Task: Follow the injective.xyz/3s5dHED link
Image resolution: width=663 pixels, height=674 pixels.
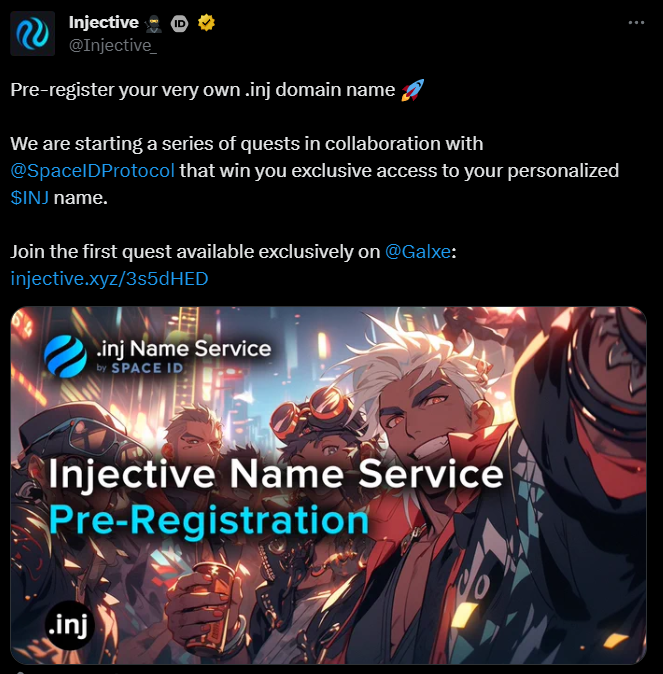Action: [x=109, y=279]
